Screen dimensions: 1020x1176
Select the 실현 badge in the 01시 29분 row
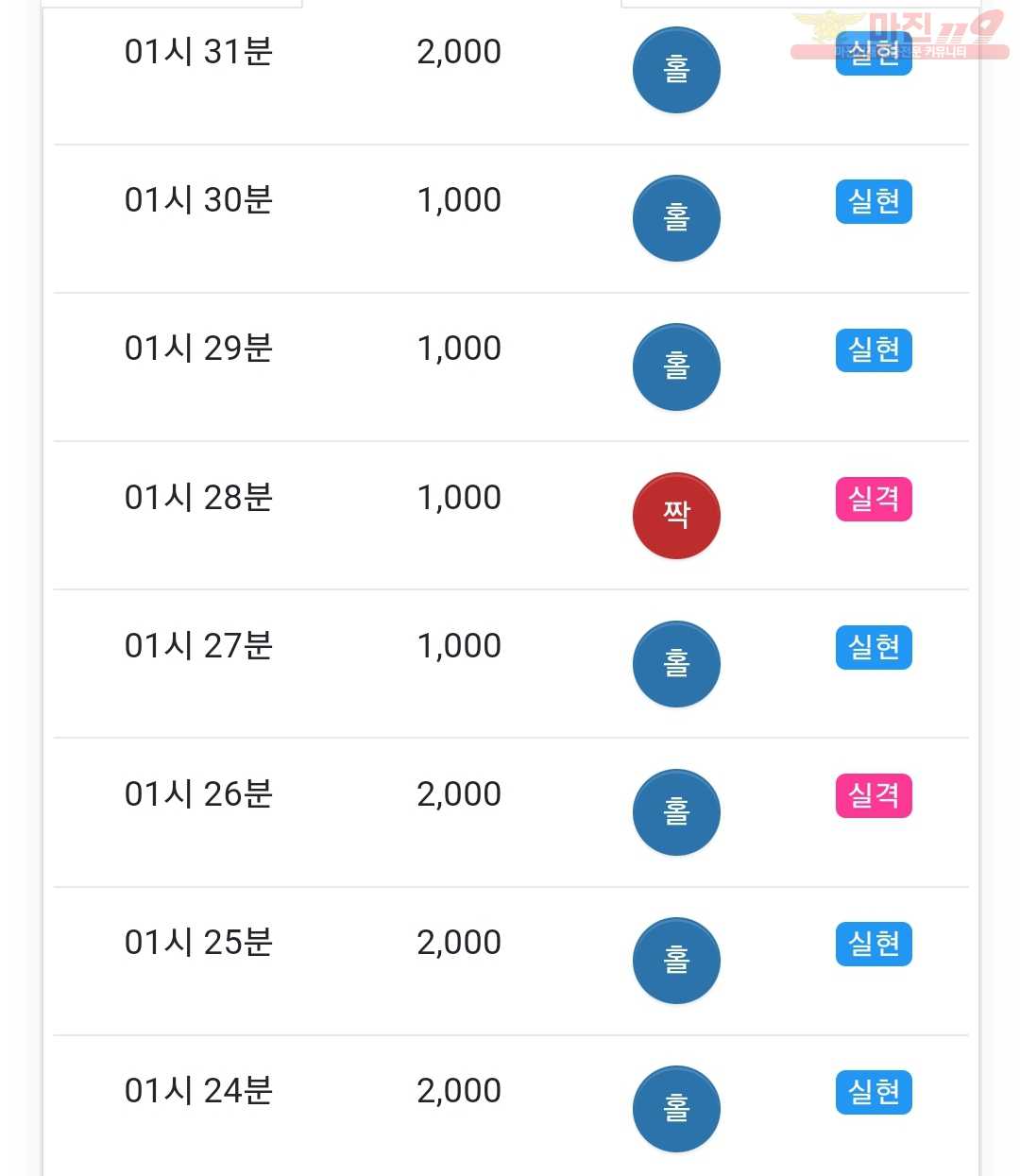pos(874,349)
